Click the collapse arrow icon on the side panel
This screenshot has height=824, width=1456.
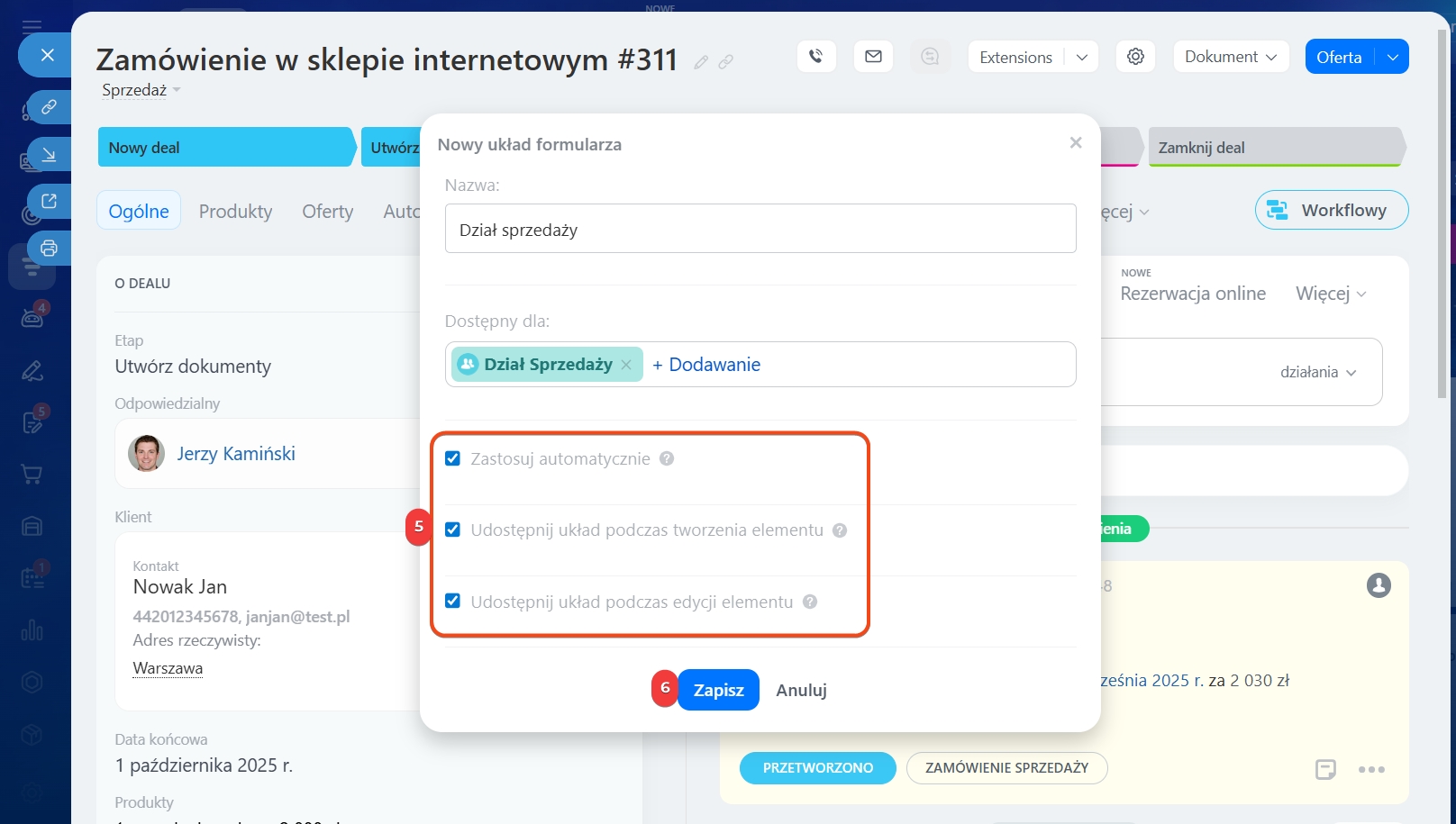coord(49,154)
